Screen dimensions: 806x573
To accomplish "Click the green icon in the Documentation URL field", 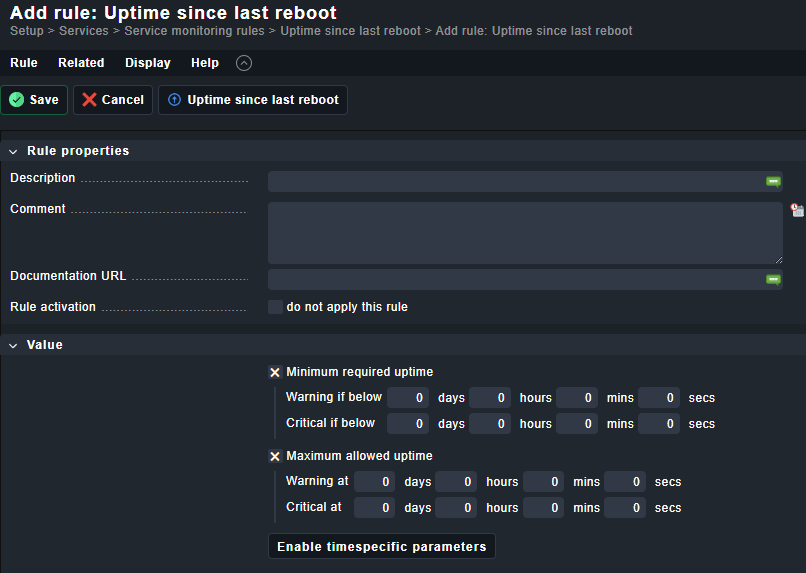I will 773,279.
